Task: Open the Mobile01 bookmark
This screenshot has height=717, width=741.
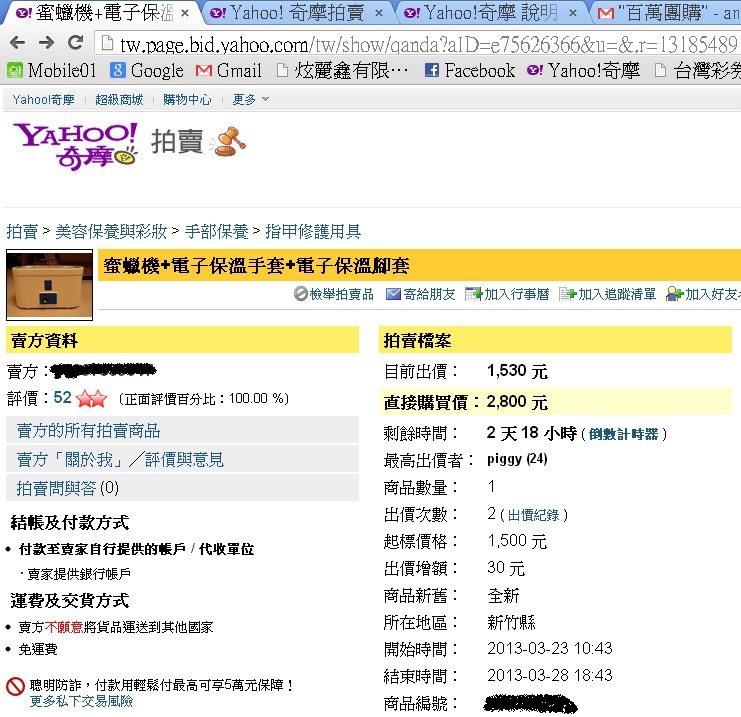Action: (x=52, y=71)
